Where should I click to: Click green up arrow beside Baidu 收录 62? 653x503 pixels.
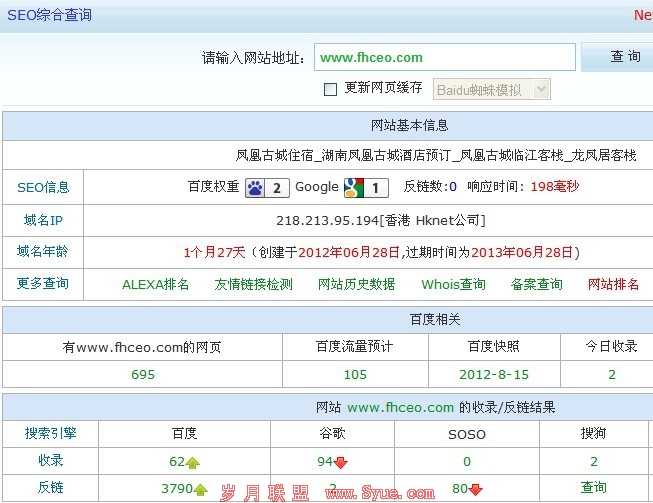point(193,462)
